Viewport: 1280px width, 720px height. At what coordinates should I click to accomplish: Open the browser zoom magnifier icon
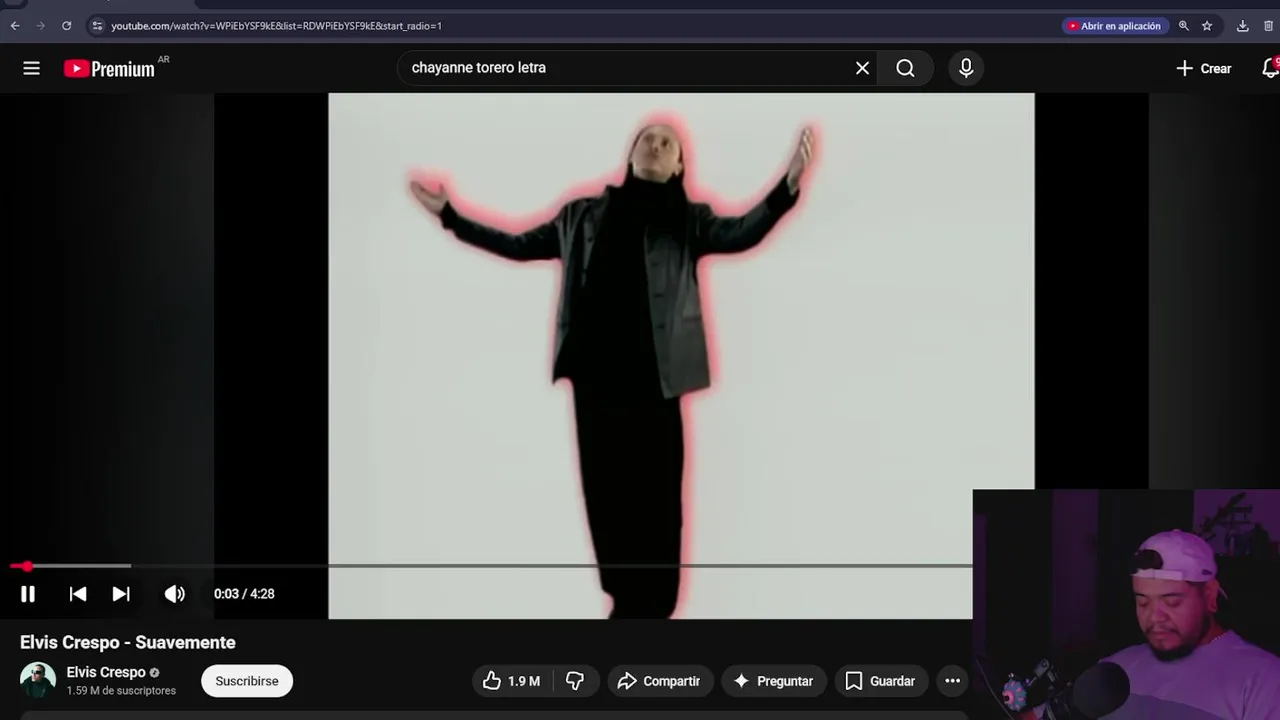click(1184, 26)
